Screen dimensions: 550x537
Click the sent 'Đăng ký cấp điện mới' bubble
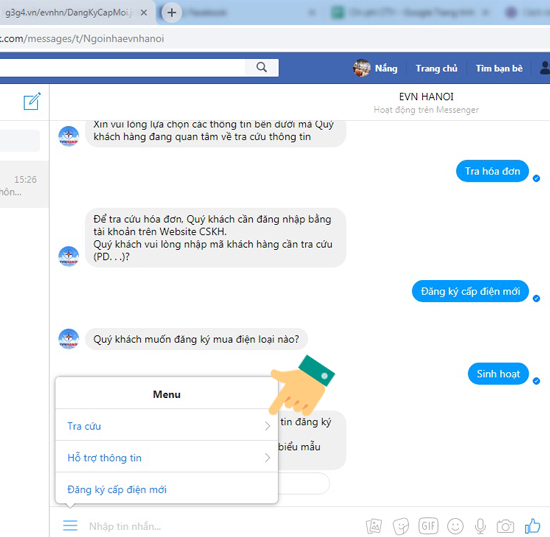tap(470, 291)
